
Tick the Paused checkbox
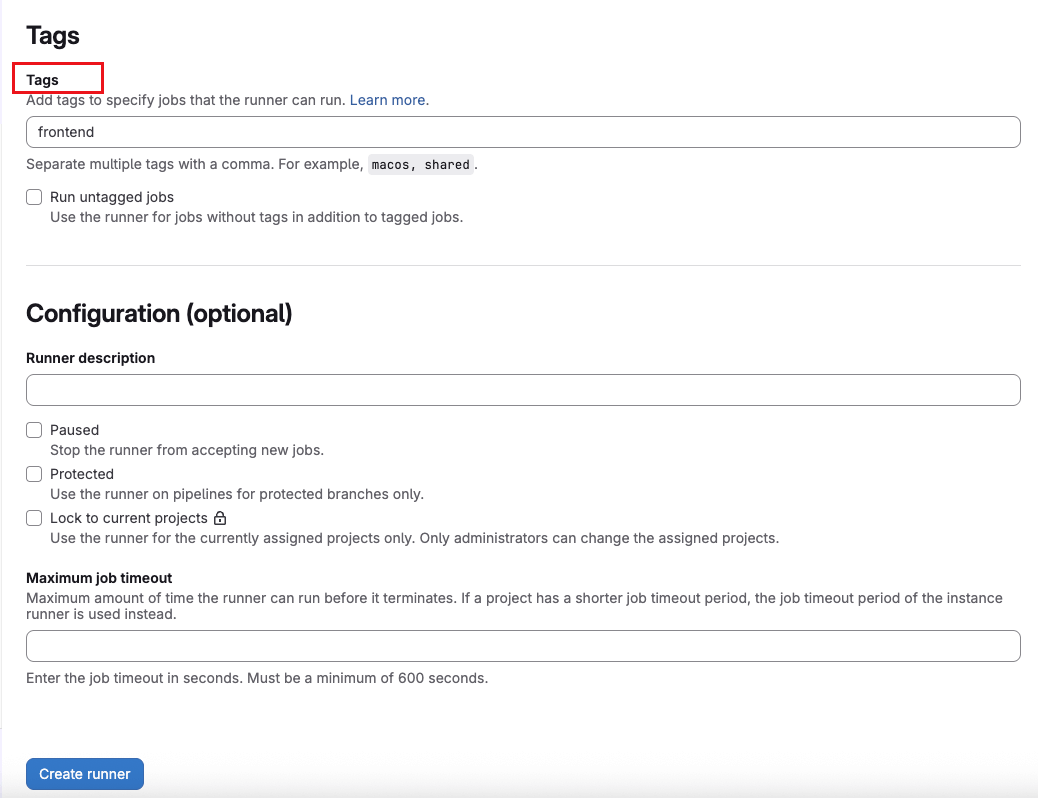34,430
